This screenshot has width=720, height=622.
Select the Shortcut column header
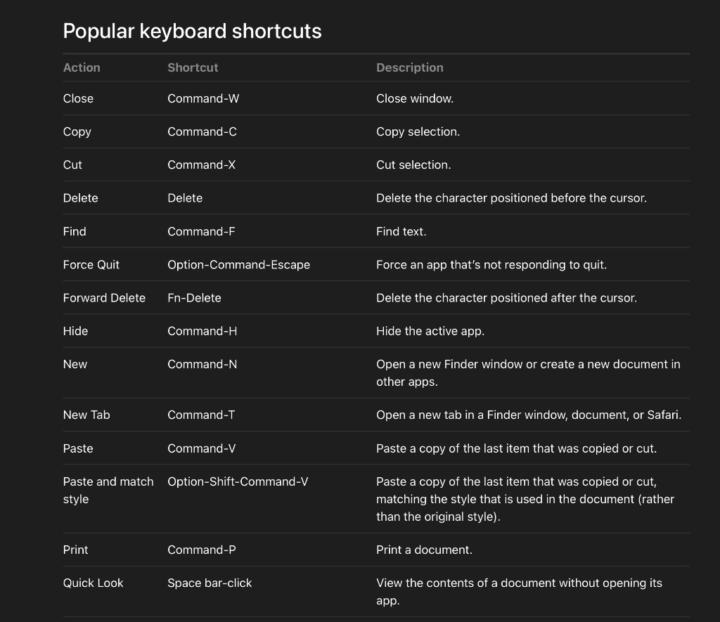point(193,67)
